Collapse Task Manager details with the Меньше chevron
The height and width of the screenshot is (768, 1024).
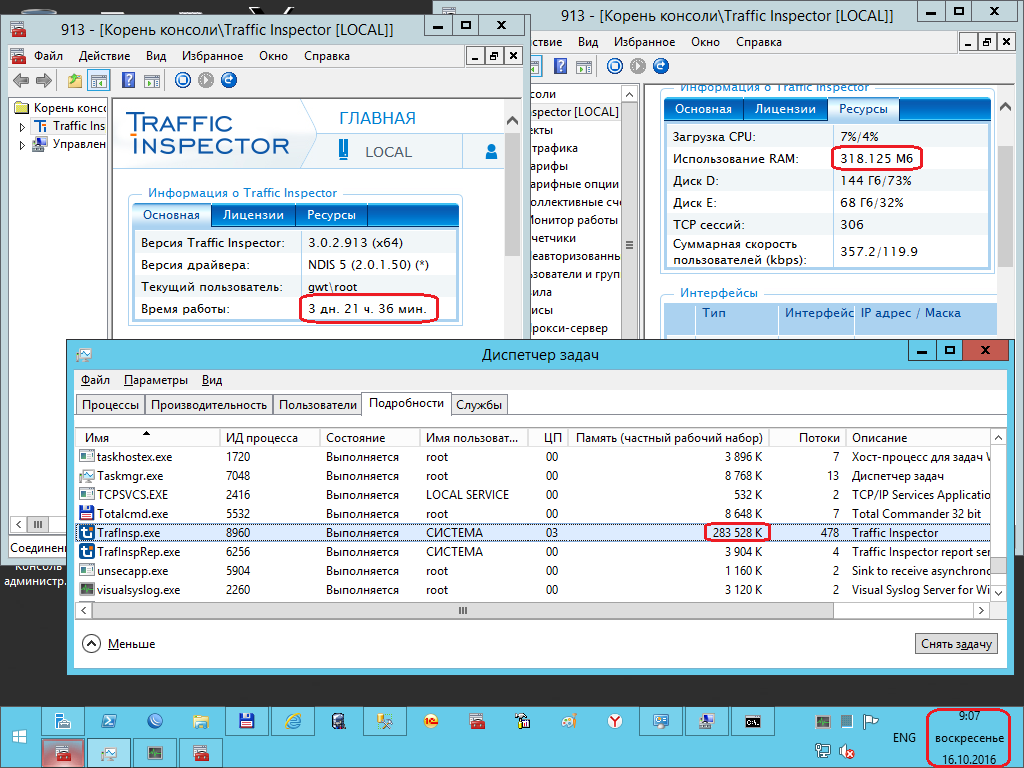coord(91,644)
